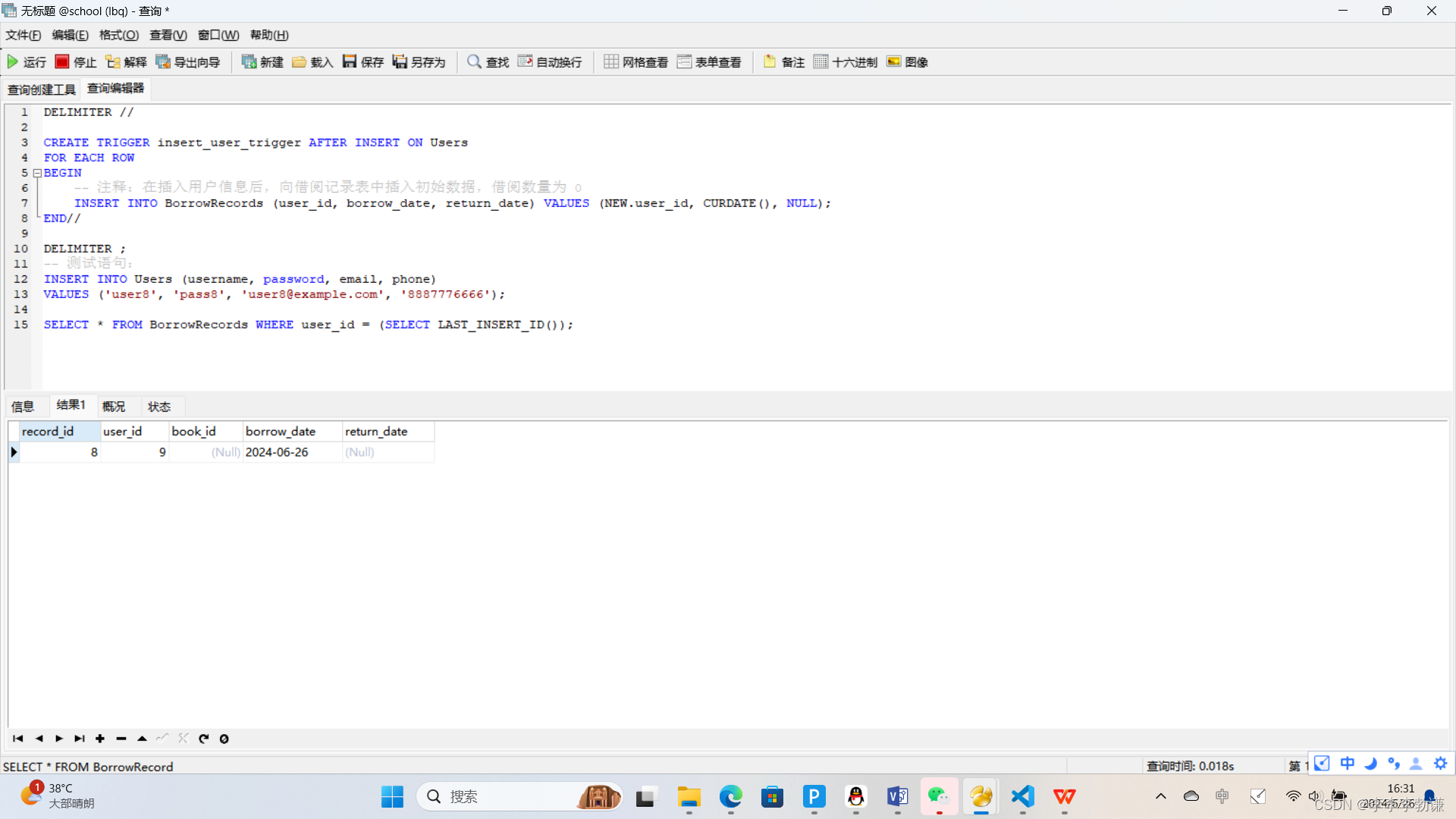Open the View (查看) menu
Image resolution: width=1456 pixels, height=819 pixels.
(168, 35)
